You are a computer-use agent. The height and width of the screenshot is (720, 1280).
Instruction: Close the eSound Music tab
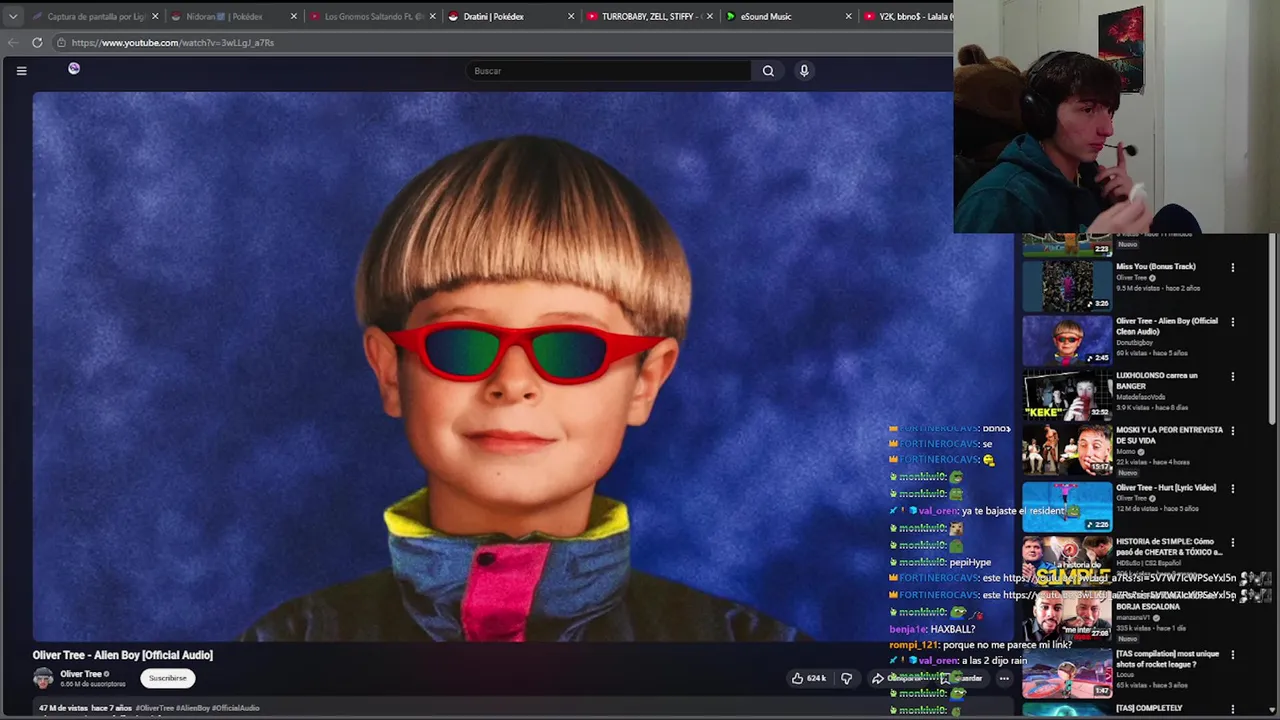tap(848, 16)
